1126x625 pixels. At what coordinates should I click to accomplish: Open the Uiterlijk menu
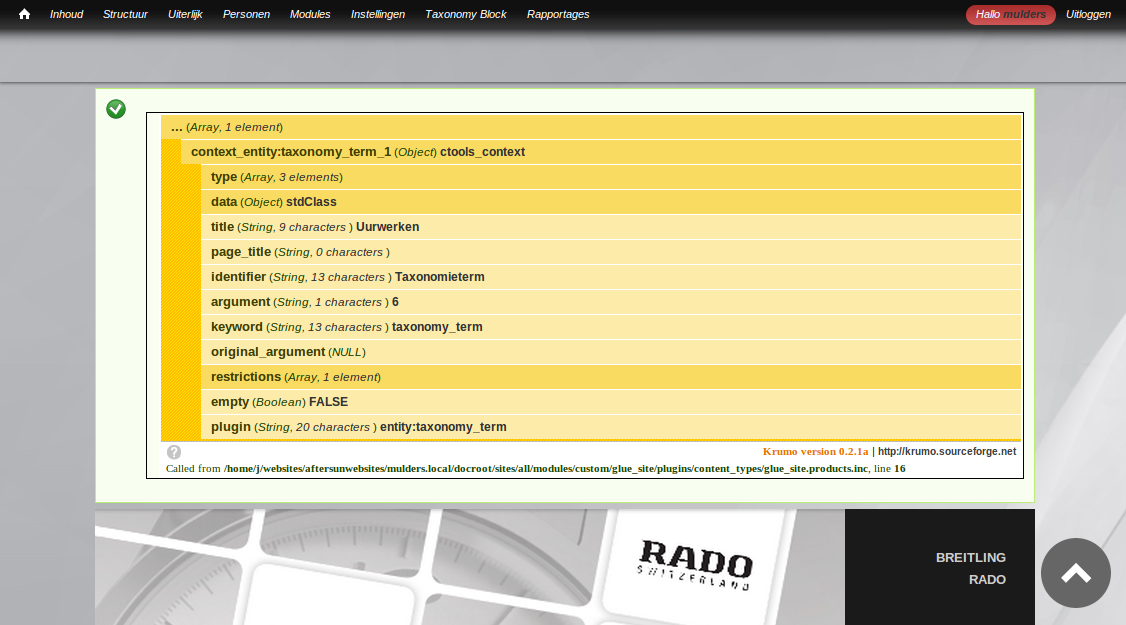tap(185, 14)
